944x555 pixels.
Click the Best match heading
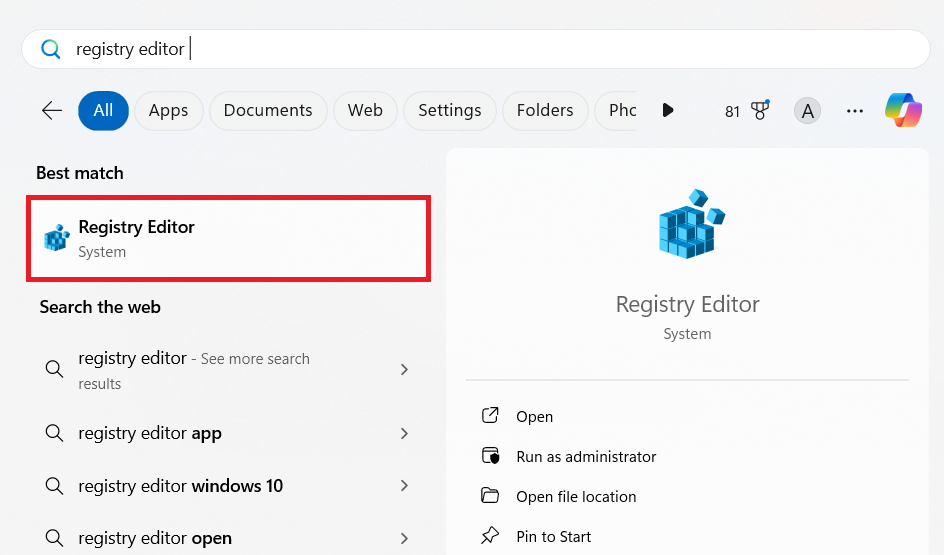pyautogui.click(x=79, y=173)
